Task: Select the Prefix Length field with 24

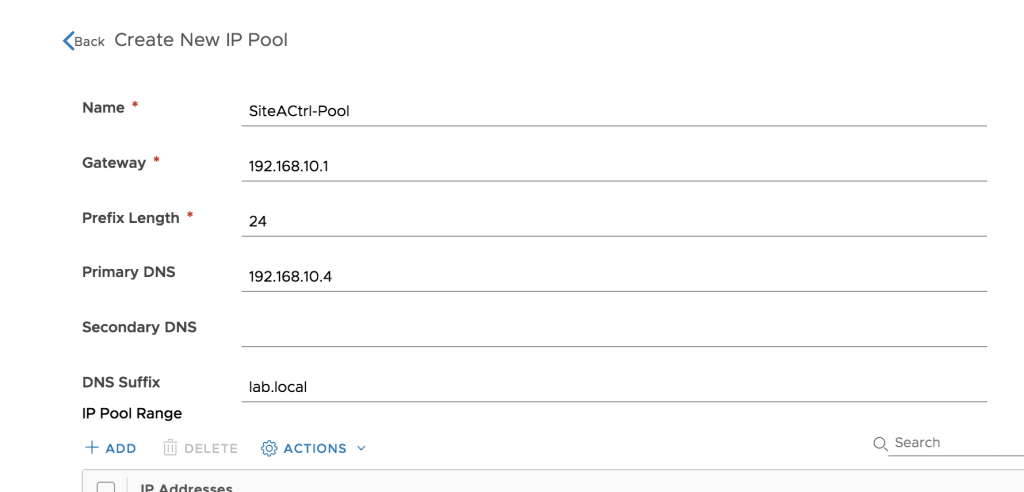Action: click(x=614, y=222)
